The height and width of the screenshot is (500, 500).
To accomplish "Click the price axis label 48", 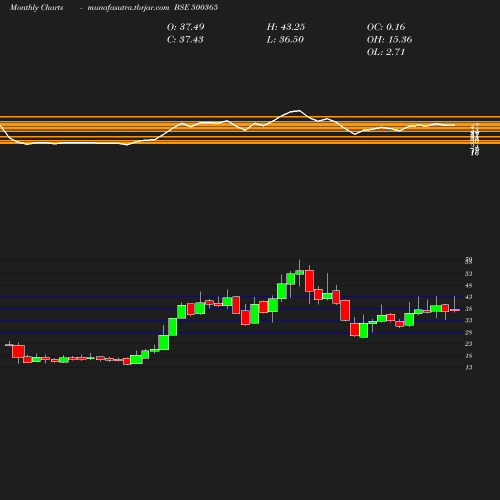I will [x=469, y=286].
